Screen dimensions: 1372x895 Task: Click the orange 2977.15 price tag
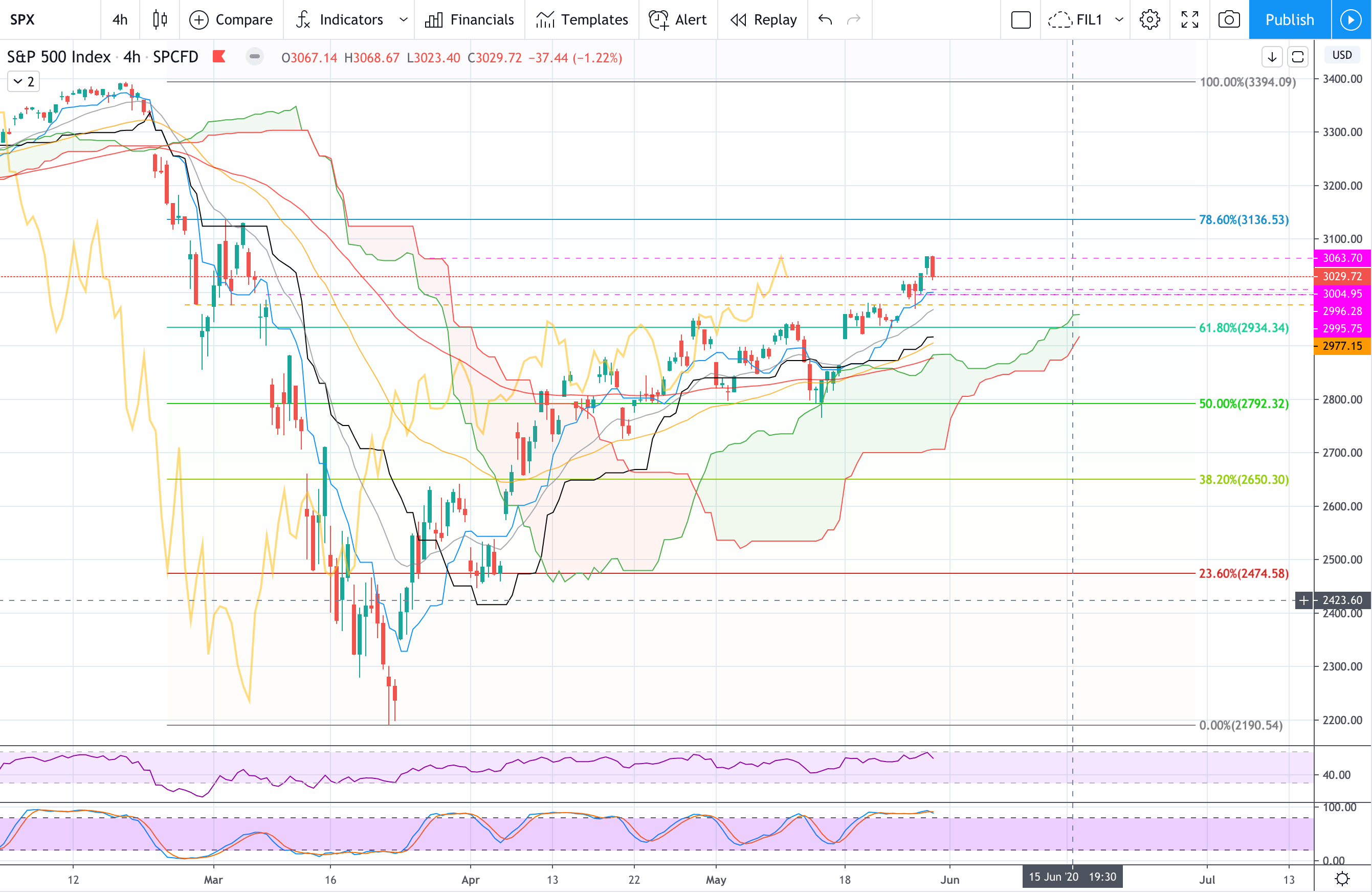[1342, 346]
